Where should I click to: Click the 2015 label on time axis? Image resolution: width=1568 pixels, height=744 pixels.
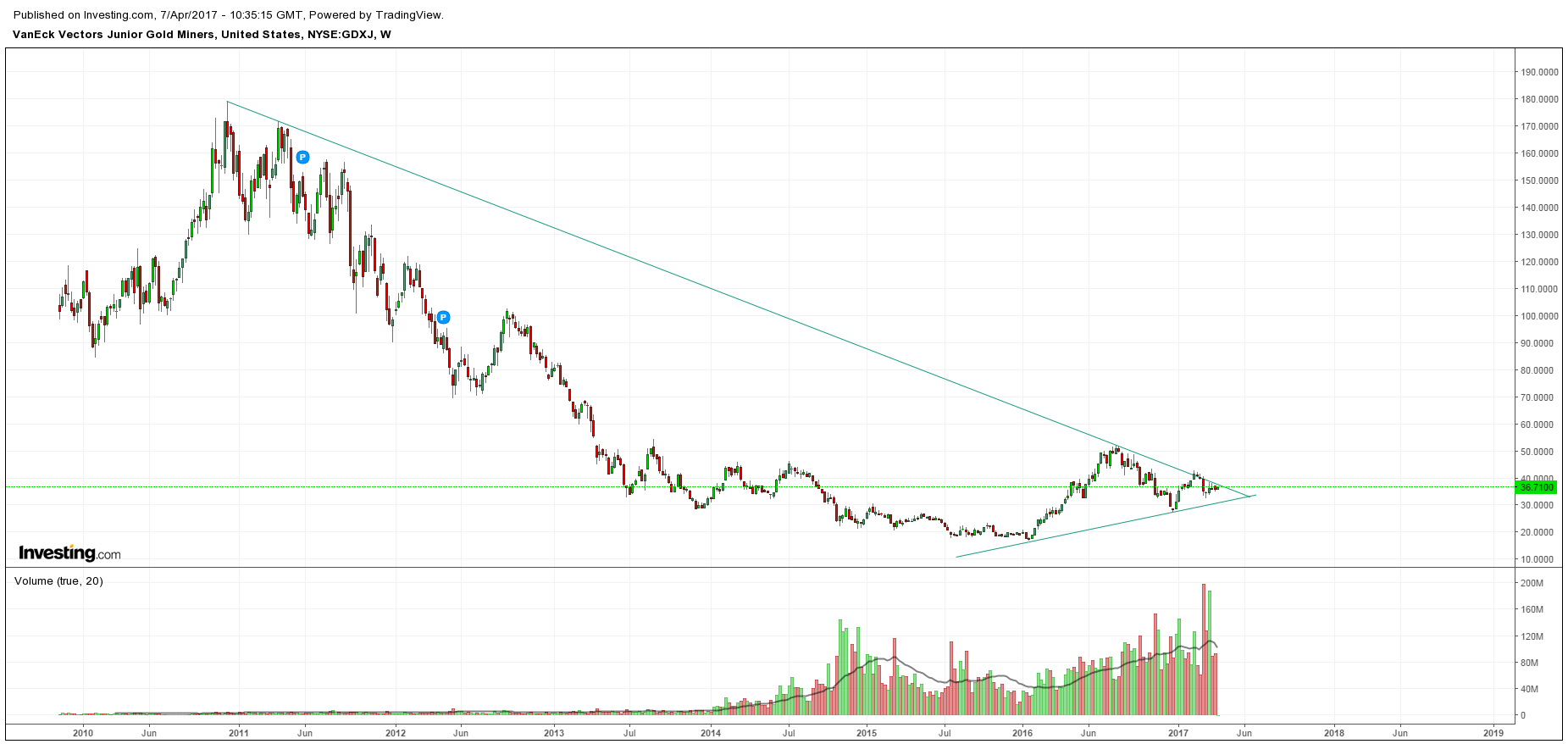click(x=867, y=733)
